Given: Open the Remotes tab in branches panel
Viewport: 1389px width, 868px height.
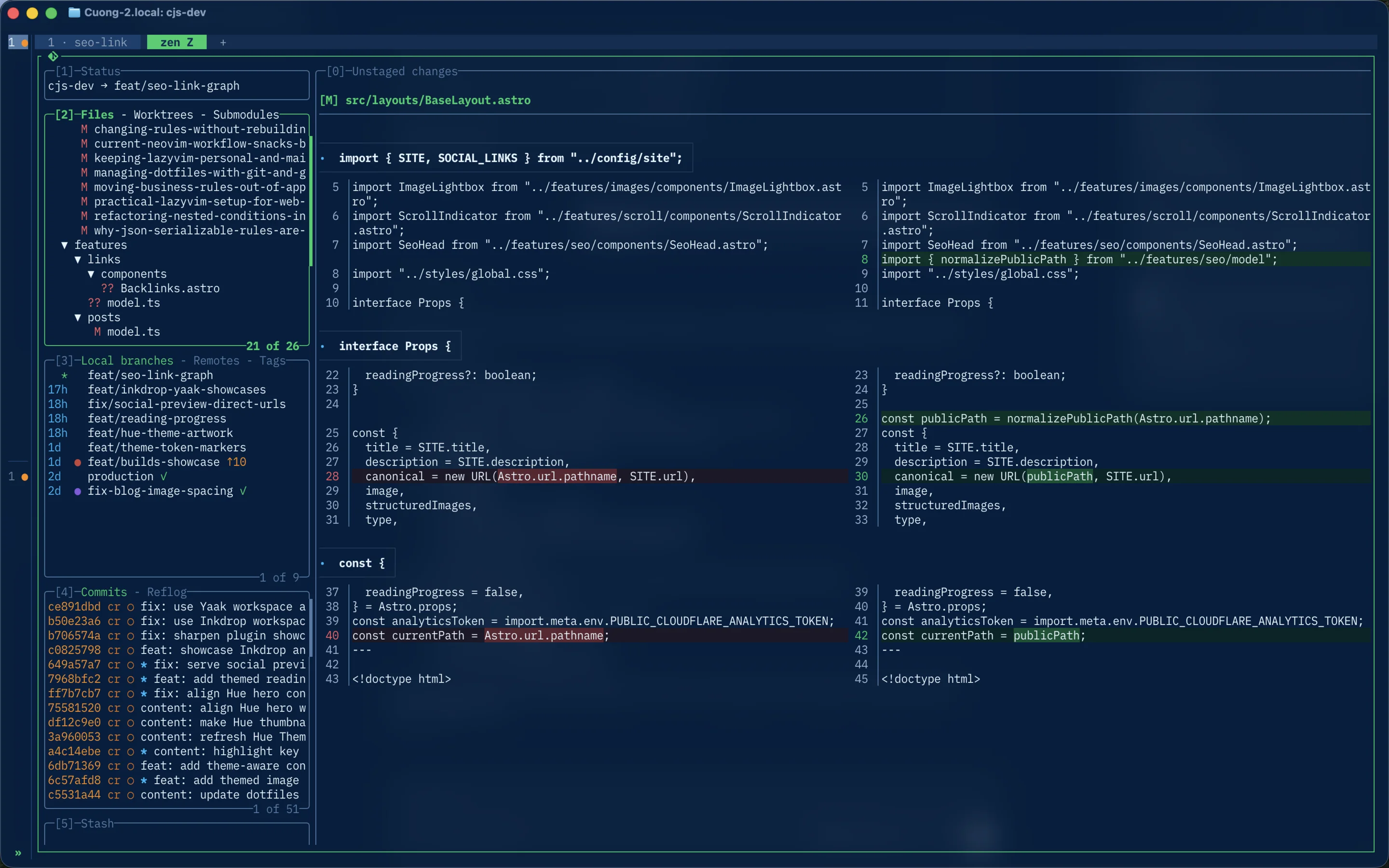Looking at the screenshot, I should coord(217,361).
